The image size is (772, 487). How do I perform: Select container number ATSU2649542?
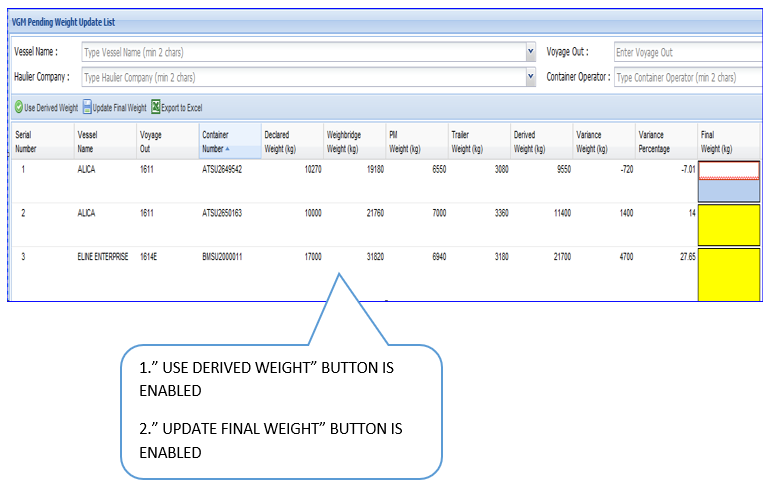coord(222,169)
